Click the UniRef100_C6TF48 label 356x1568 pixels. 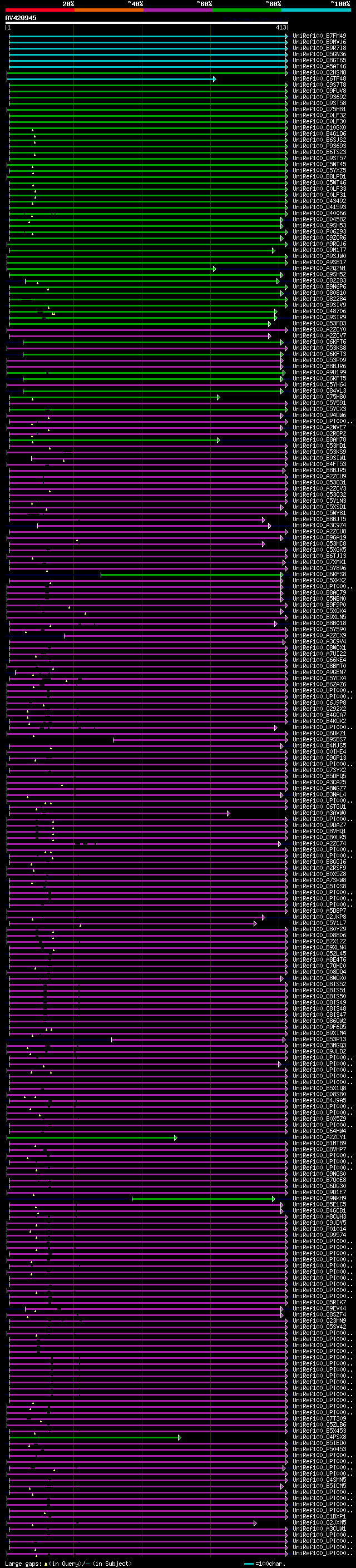tap(319, 78)
